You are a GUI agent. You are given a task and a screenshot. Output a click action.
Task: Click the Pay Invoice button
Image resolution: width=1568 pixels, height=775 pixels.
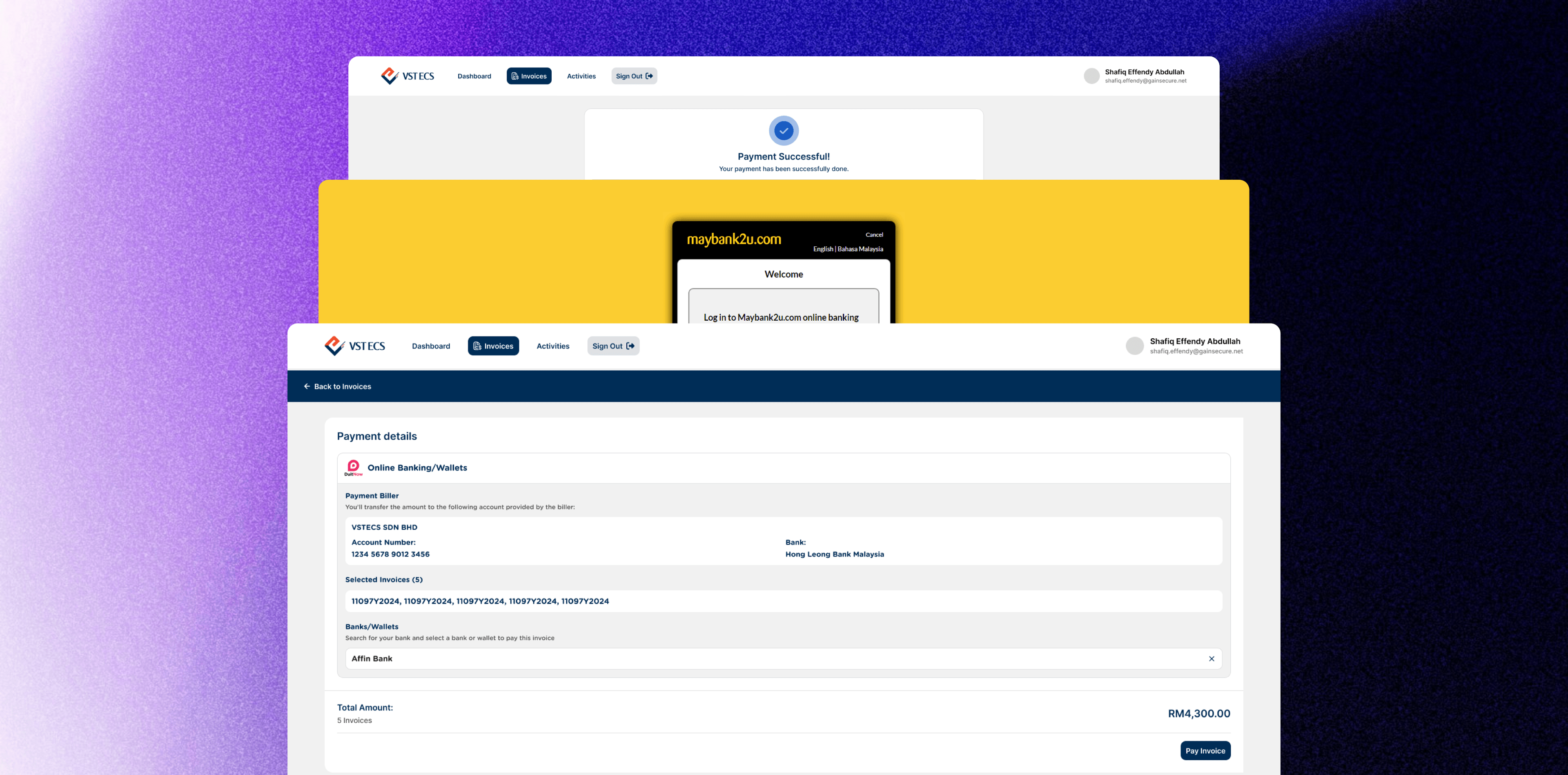coord(1205,750)
